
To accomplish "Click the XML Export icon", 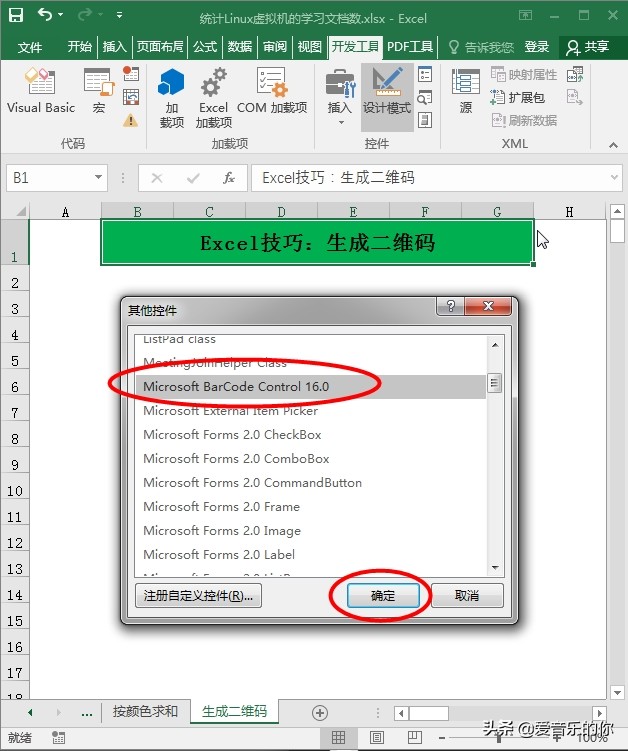I will tap(575, 97).
